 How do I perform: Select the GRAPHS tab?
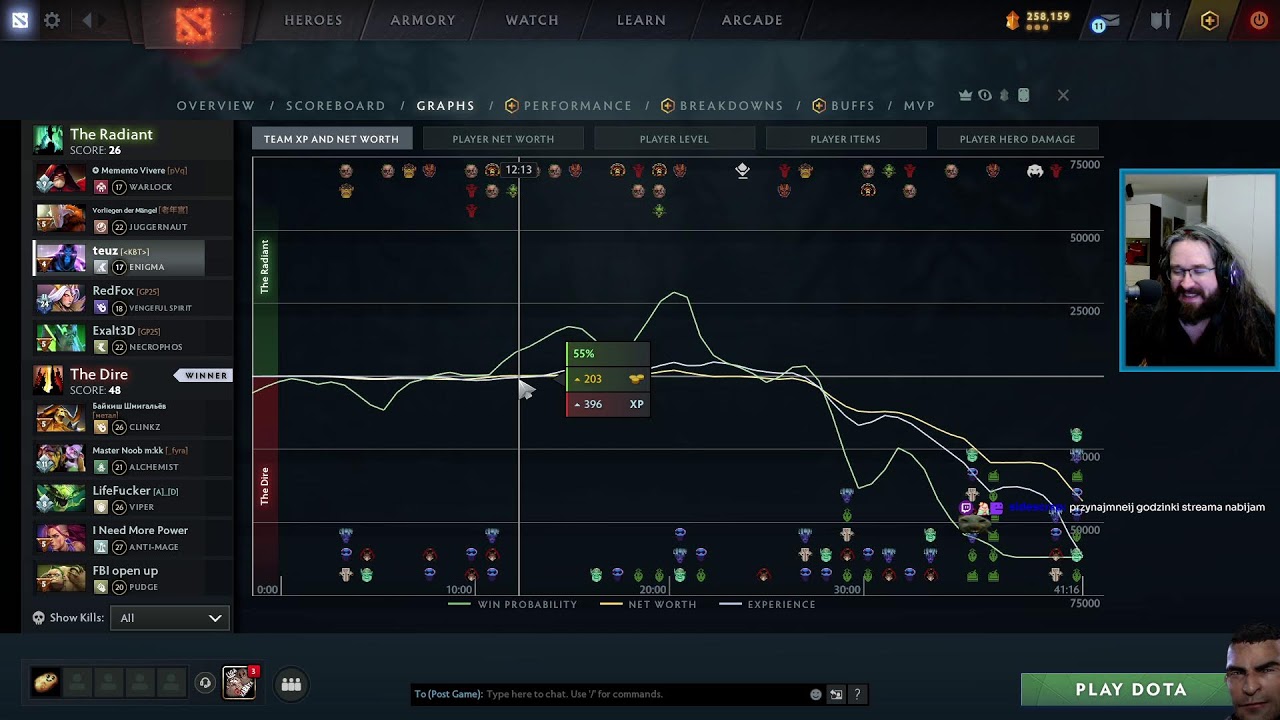(x=446, y=105)
